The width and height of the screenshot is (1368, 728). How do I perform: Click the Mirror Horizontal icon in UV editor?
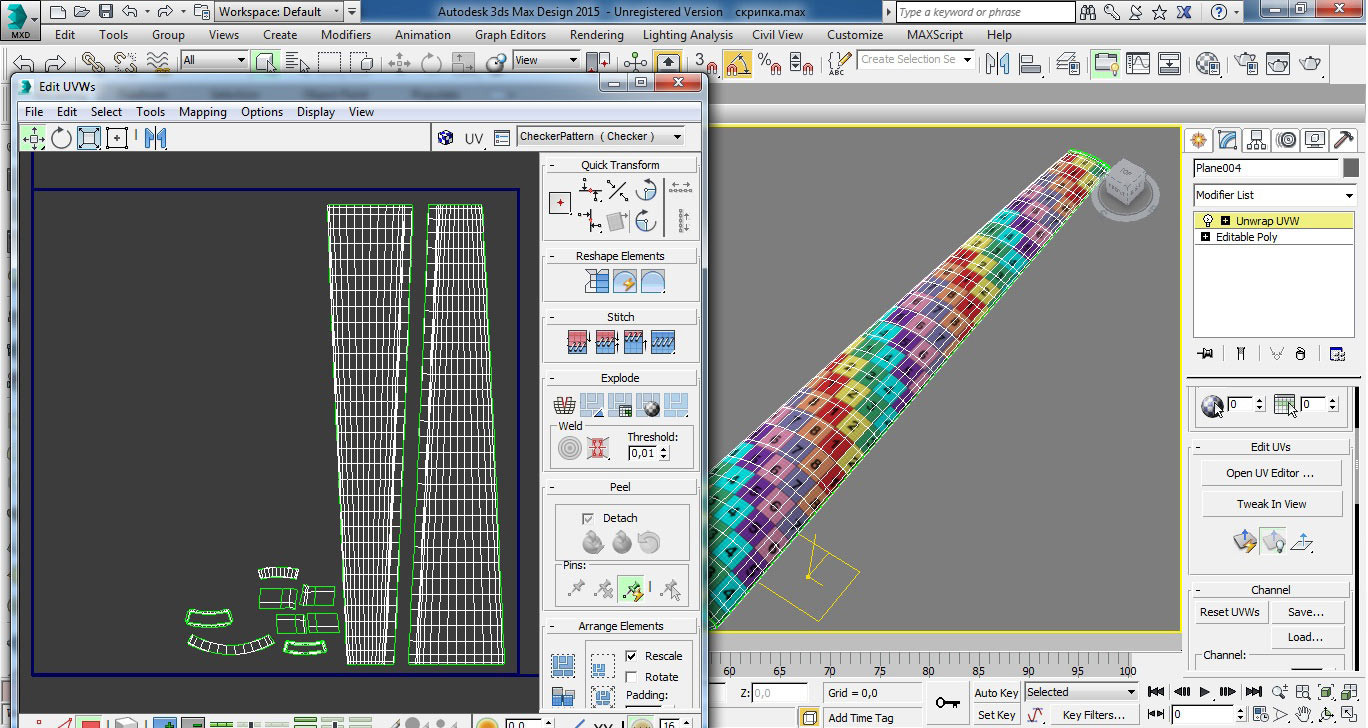155,138
